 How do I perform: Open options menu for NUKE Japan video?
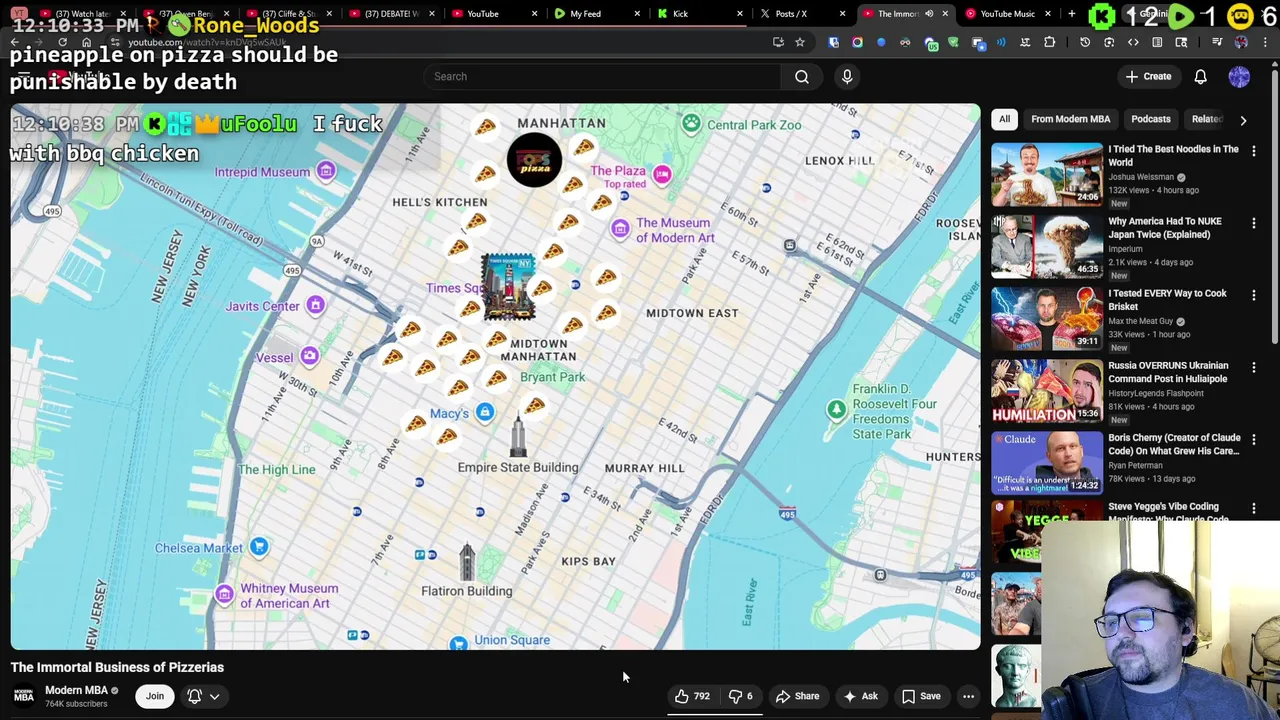coord(1253,223)
